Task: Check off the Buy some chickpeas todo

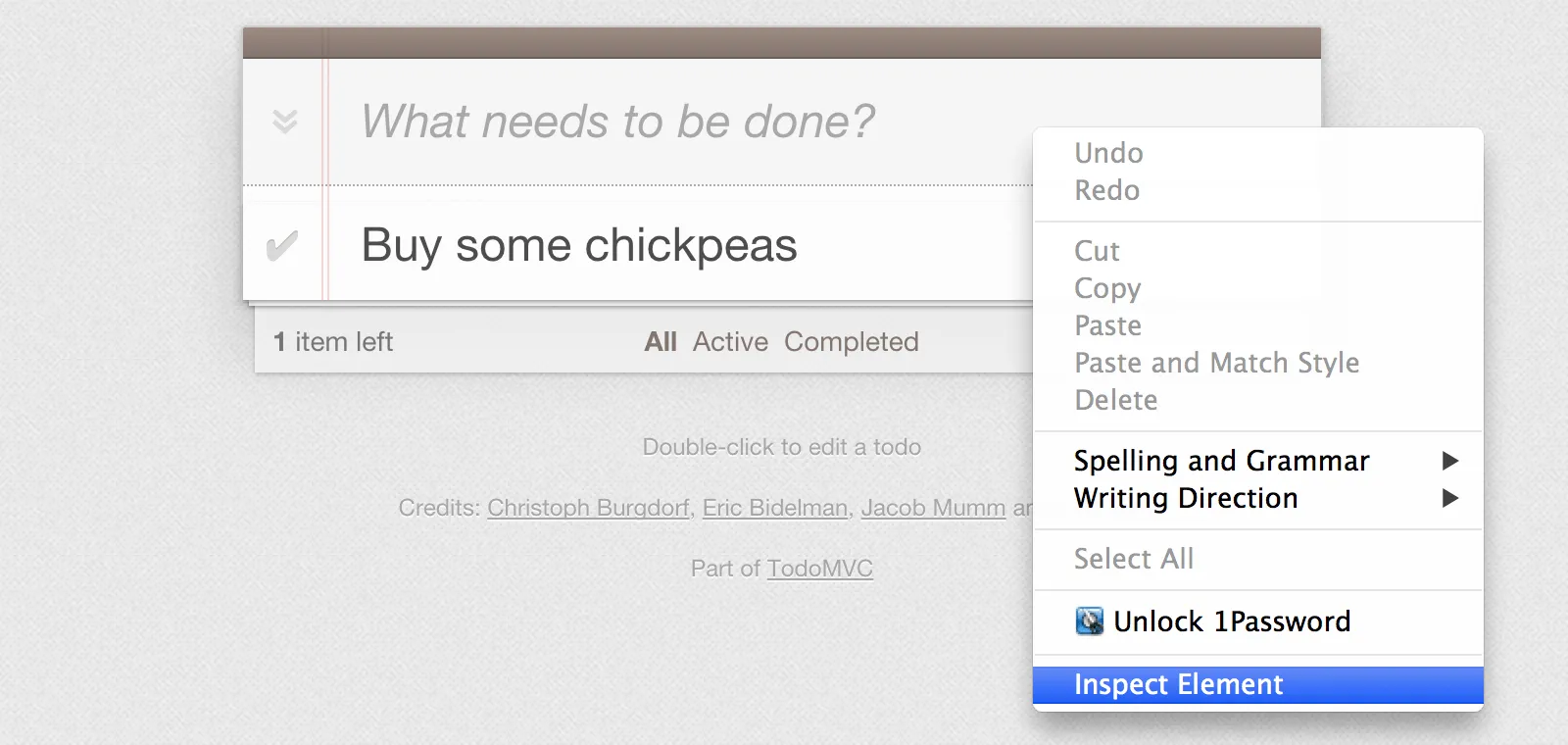Action: pos(282,246)
